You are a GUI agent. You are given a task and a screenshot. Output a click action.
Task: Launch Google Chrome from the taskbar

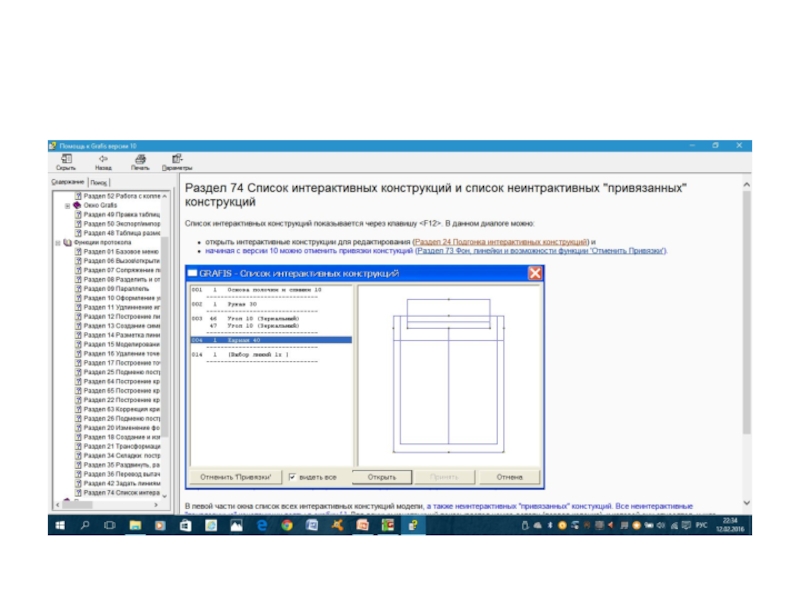coord(287,525)
